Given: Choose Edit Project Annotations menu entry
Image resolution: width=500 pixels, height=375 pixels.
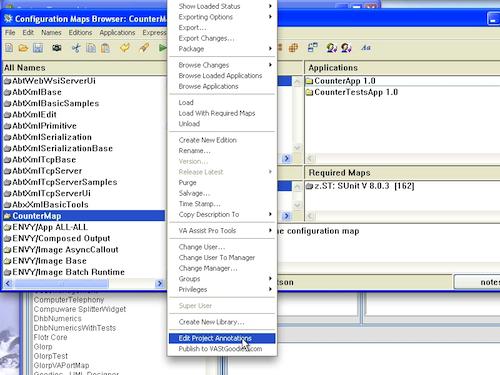Looking at the screenshot, I should (x=222, y=338).
